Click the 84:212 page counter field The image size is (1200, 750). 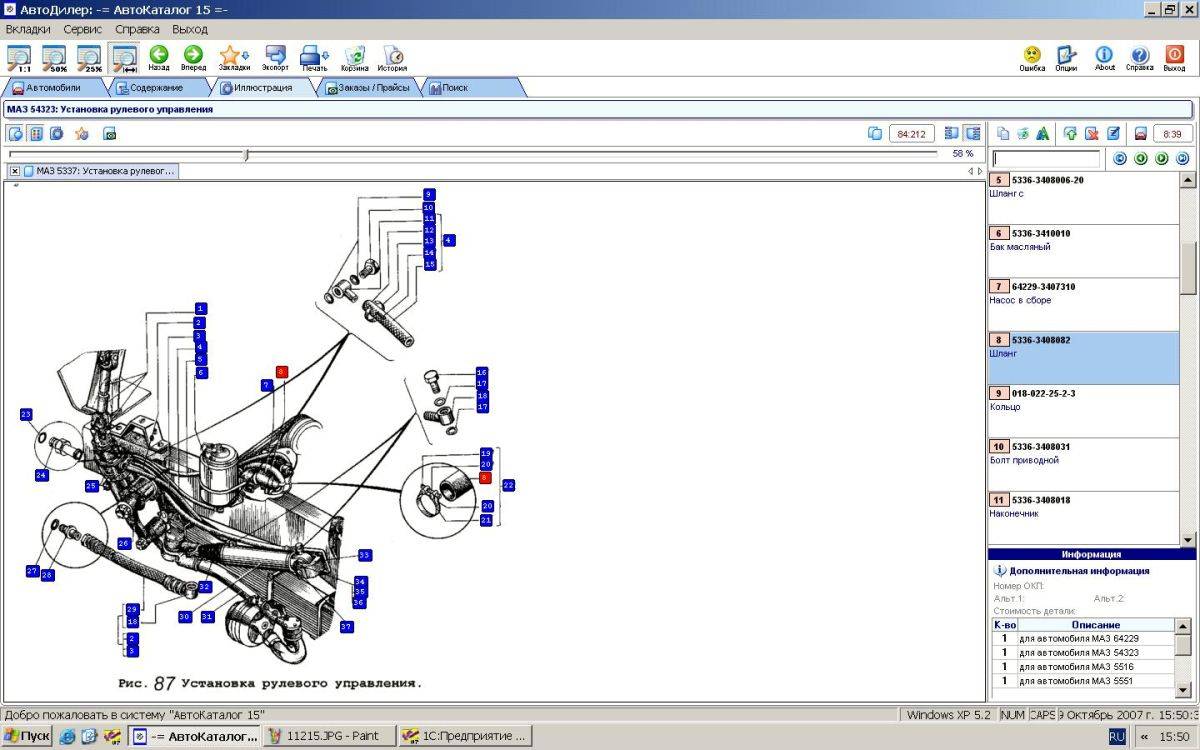911,133
